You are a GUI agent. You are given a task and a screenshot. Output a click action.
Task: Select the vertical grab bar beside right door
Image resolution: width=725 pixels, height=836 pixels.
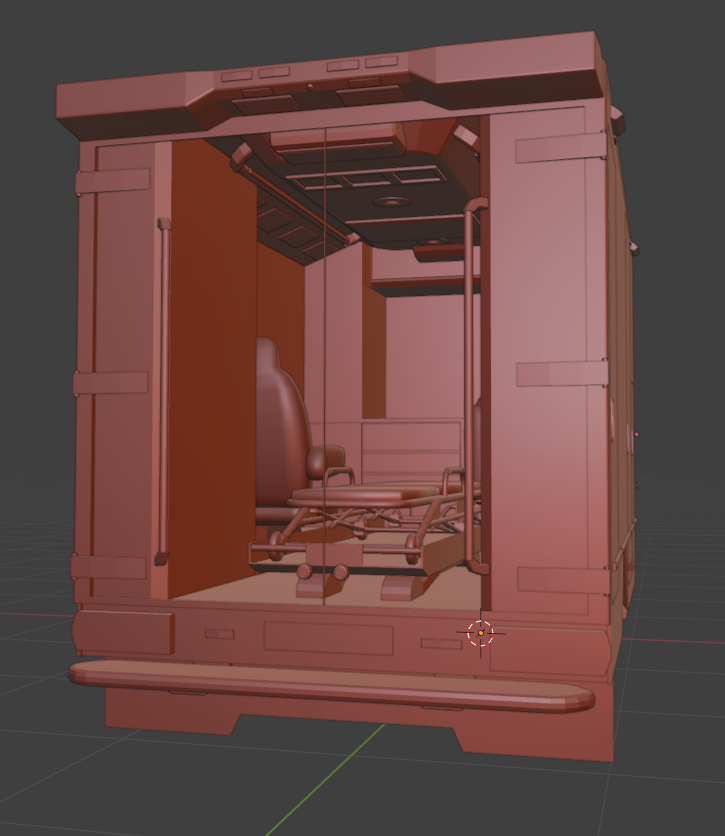[471, 385]
